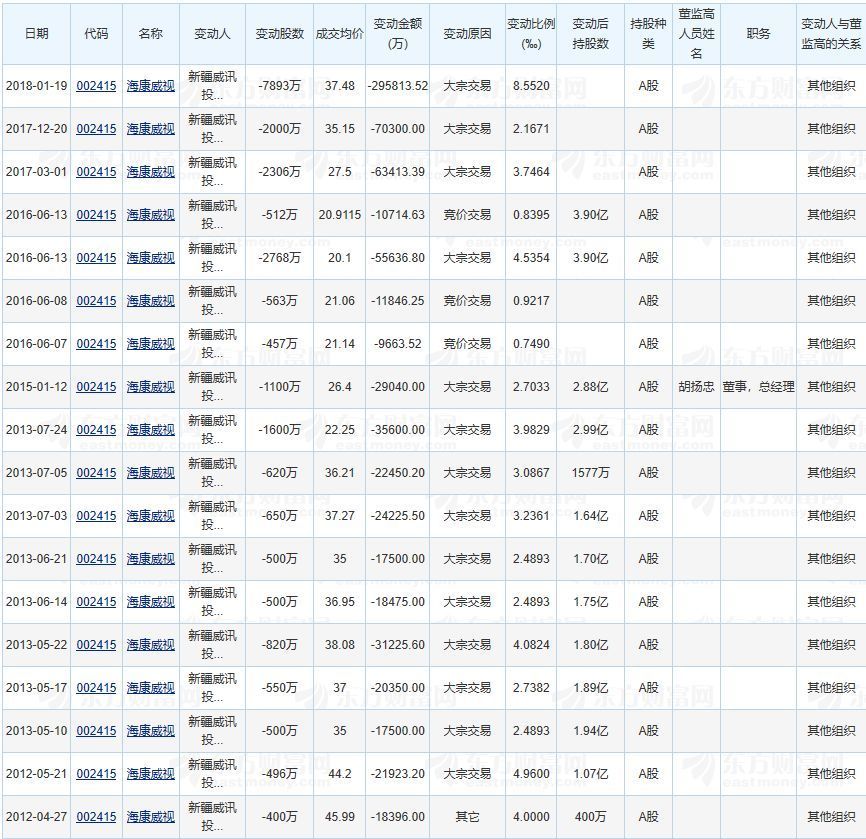Select the -295813.52 change amount cell
Viewport: 866px width, 839px height.
click(x=397, y=86)
